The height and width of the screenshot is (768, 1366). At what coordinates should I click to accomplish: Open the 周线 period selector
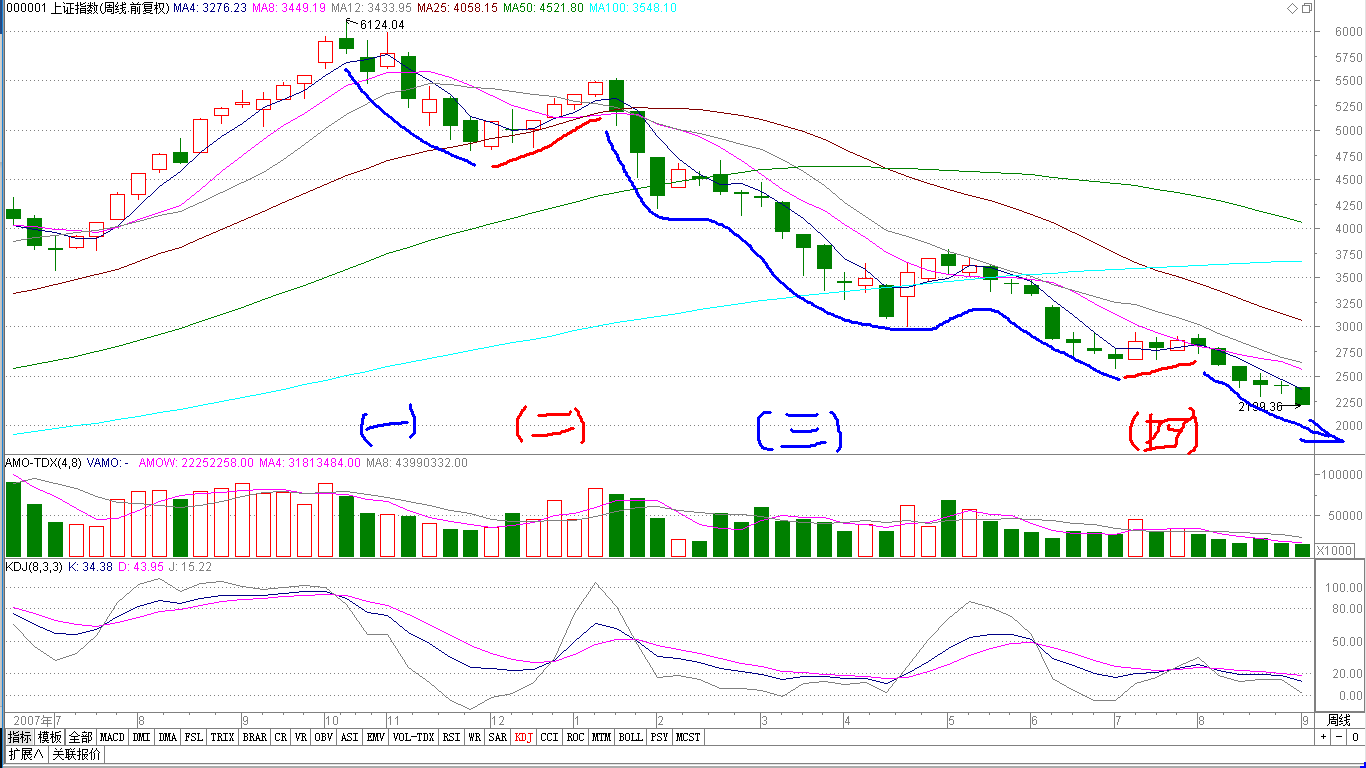(x=1339, y=720)
